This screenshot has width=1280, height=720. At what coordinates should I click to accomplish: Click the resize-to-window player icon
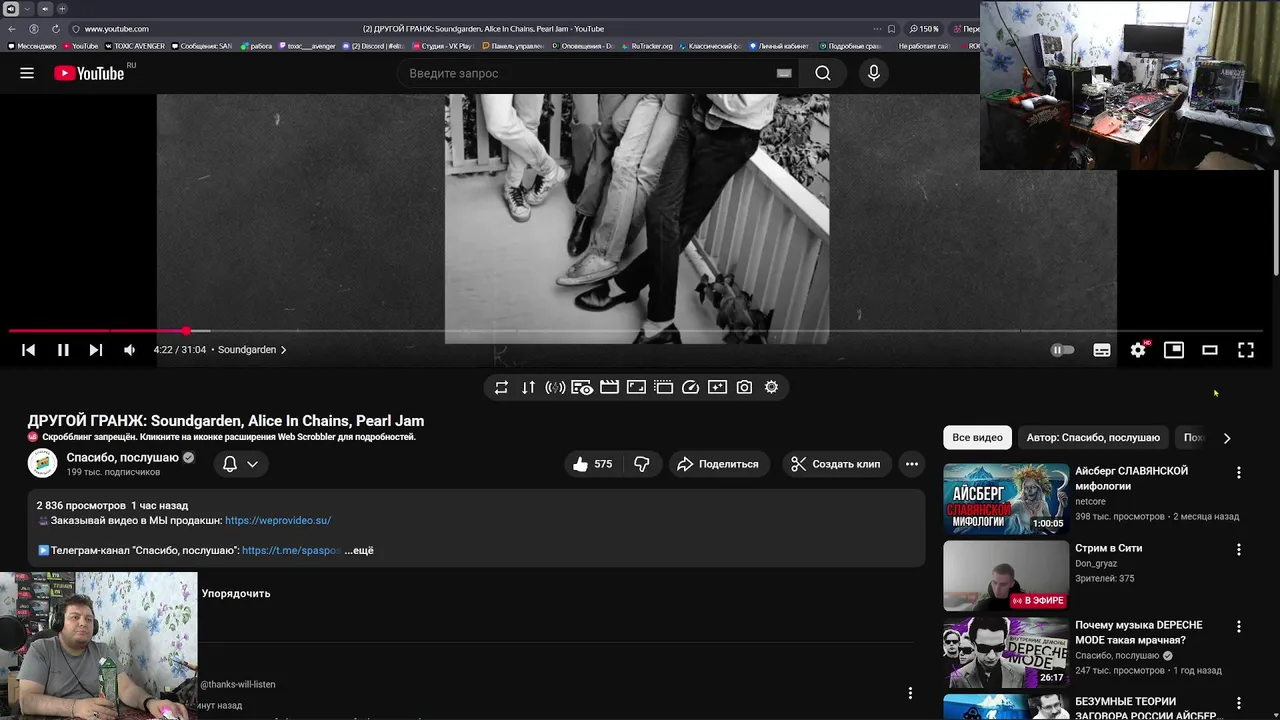click(x=636, y=387)
